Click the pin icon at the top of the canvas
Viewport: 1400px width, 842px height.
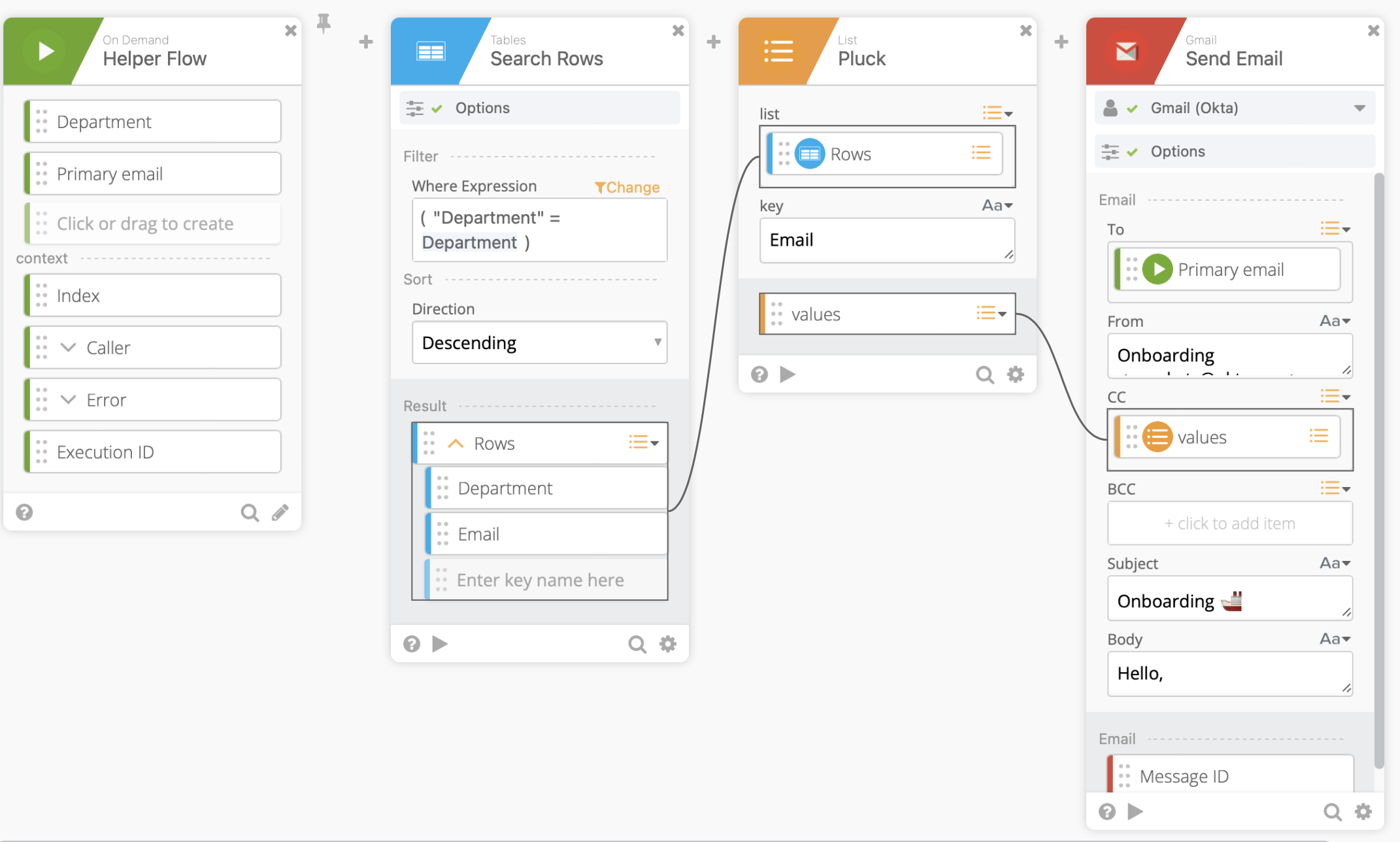pyautogui.click(x=324, y=23)
